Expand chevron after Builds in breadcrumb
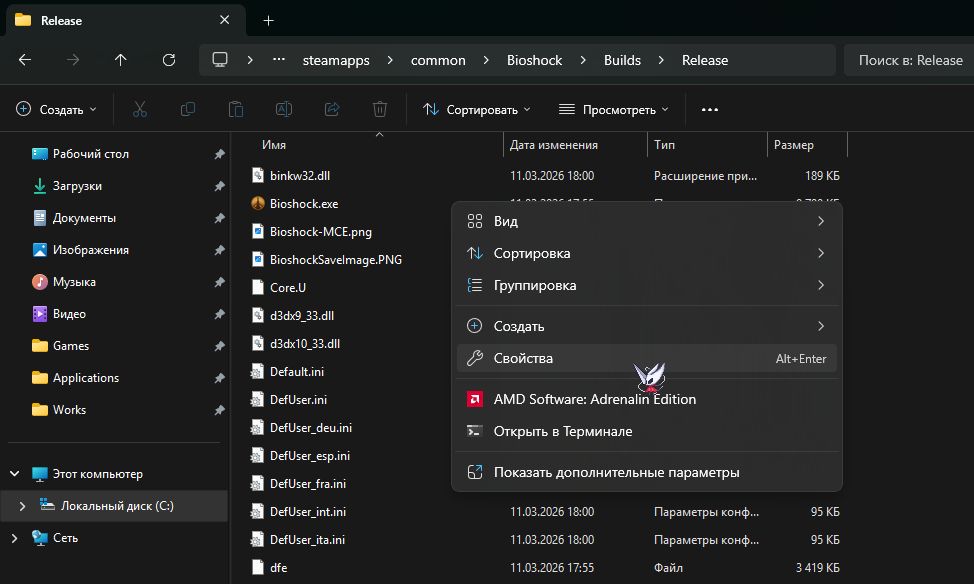974x584 pixels. click(x=661, y=60)
